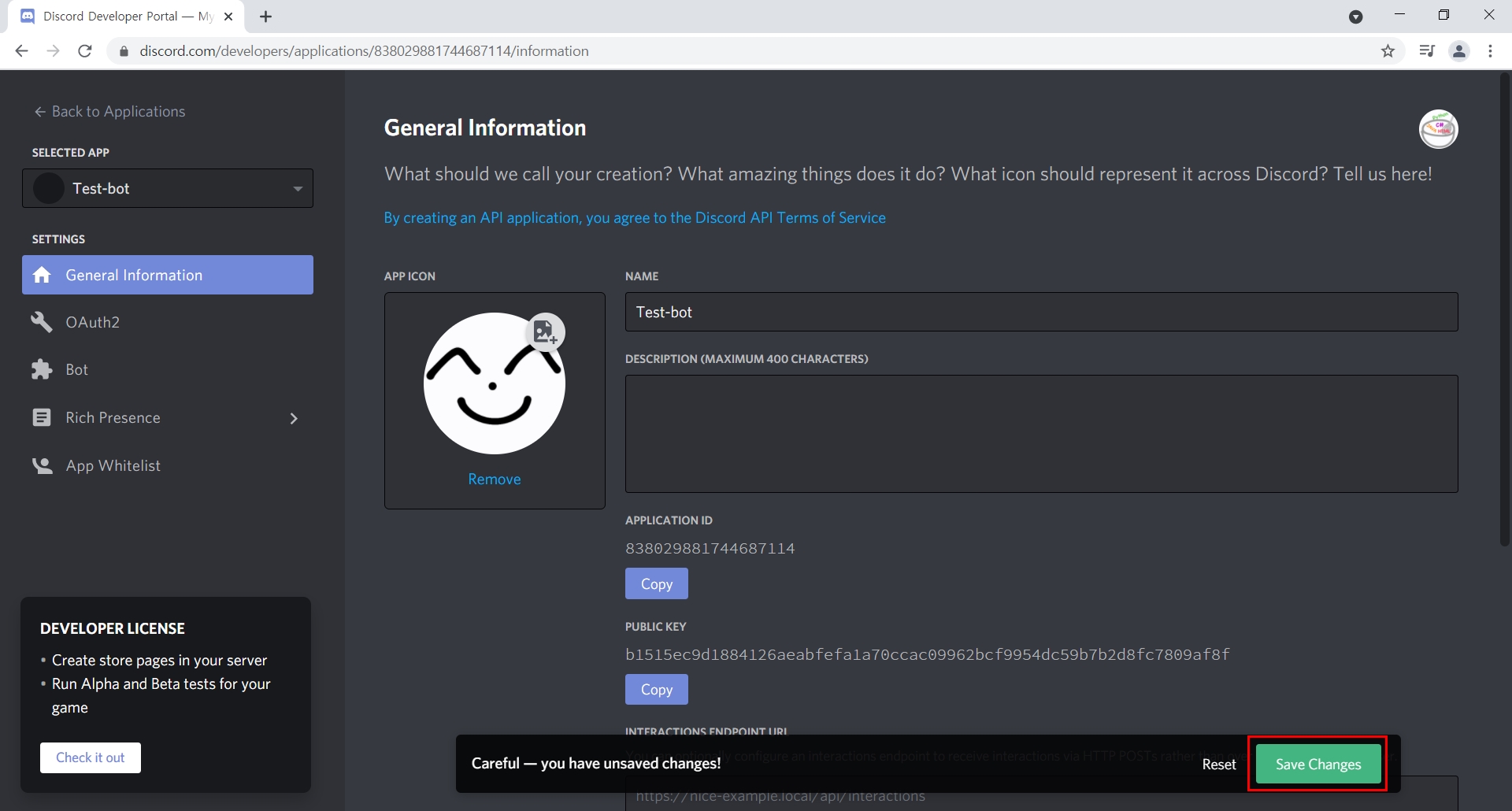This screenshot has height=811, width=1512.
Task: Click the site padlock icon
Action: [x=124, y=51]
